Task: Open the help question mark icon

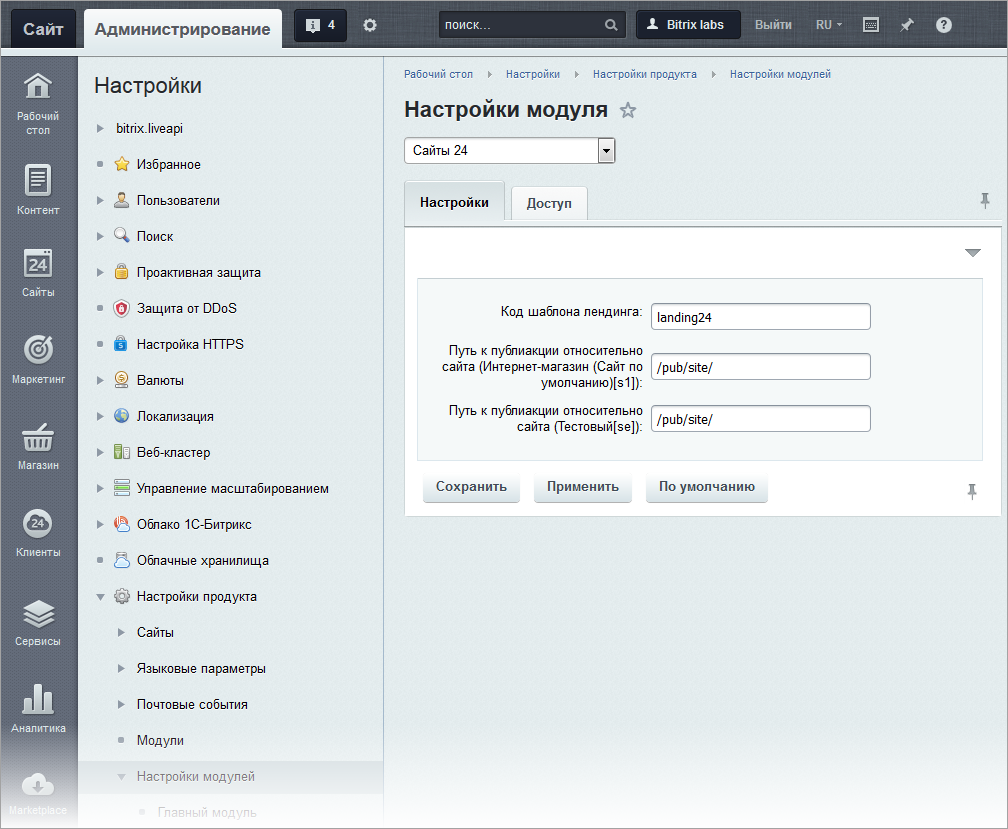Action: coord(943,25)
